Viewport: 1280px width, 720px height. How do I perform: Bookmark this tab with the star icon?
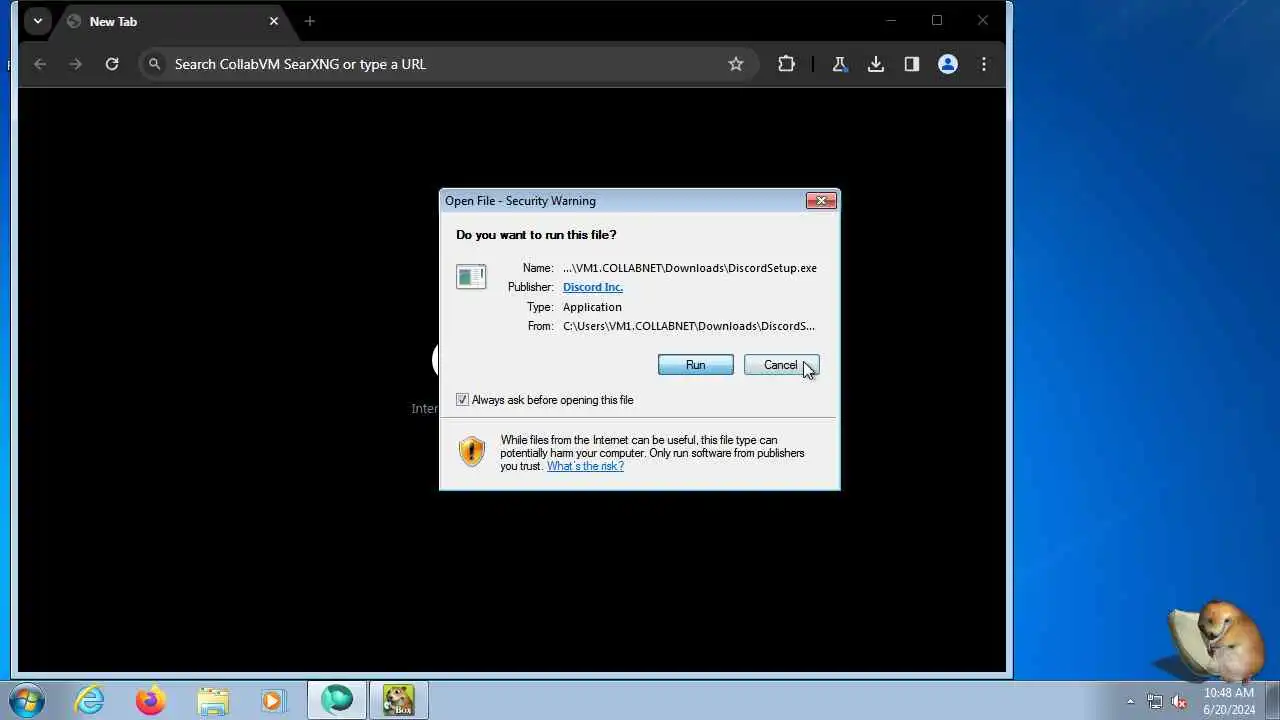[736, 64]
